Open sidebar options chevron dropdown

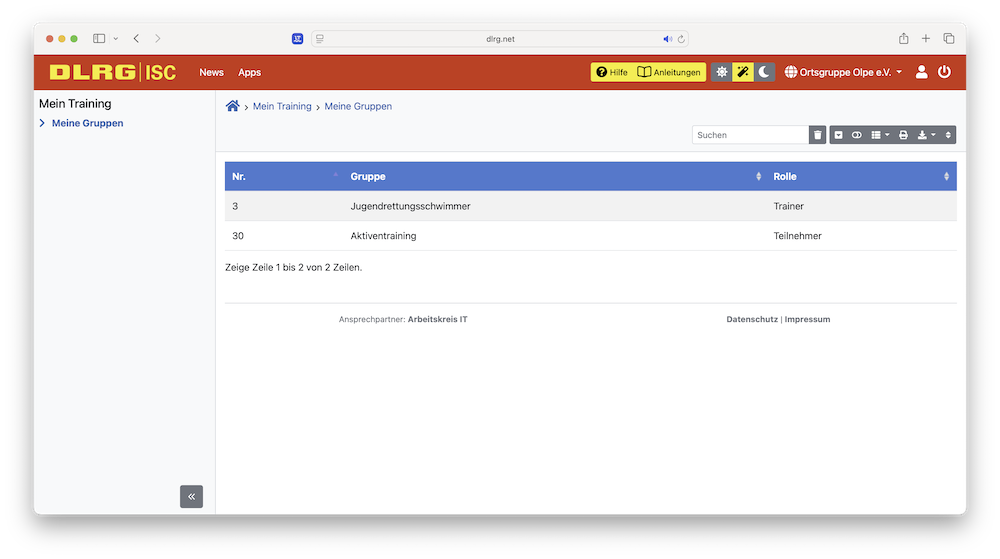pyautogui.click(x=115, y=38)
